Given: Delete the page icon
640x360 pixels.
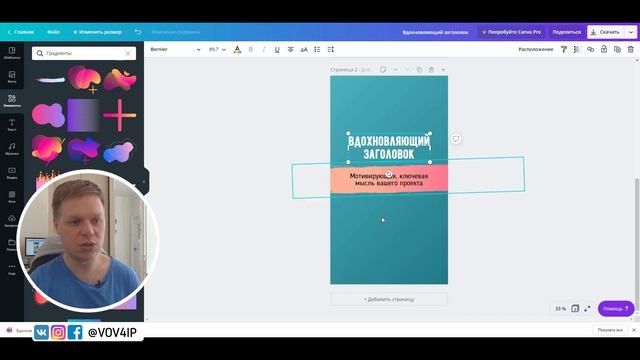Looking at the screenshot, I should [431, 70].
